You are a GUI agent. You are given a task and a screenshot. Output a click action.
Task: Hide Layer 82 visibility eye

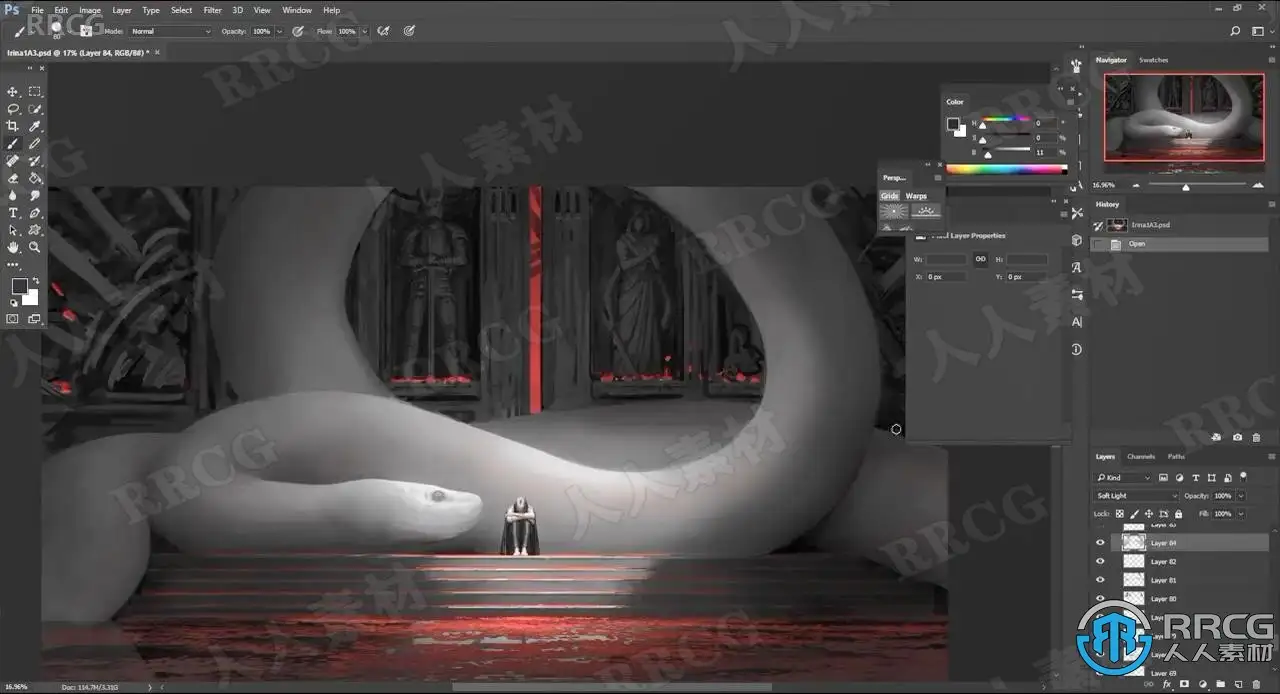(x=1101, y=562)
